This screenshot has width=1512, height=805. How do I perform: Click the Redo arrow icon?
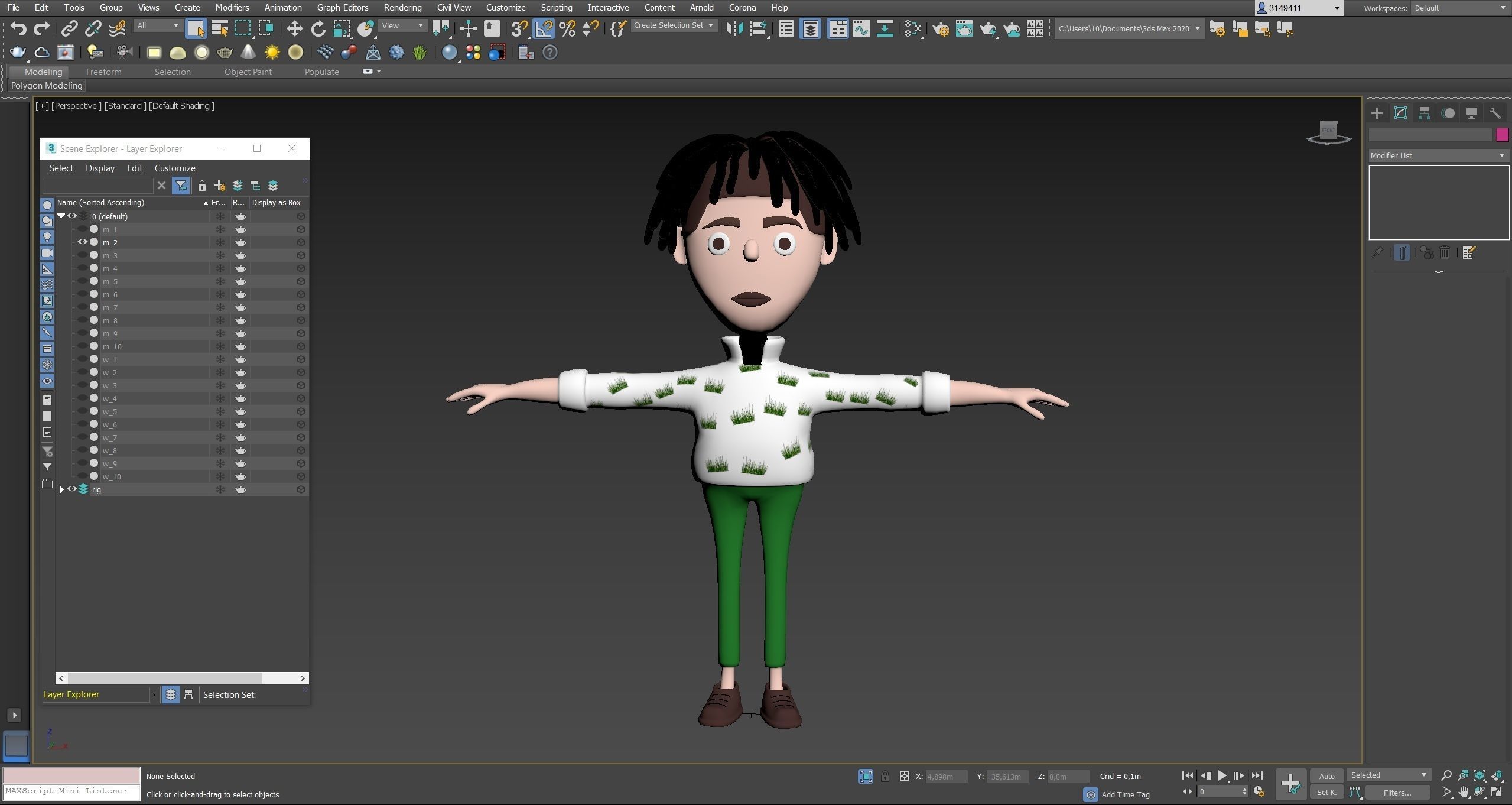41,28
